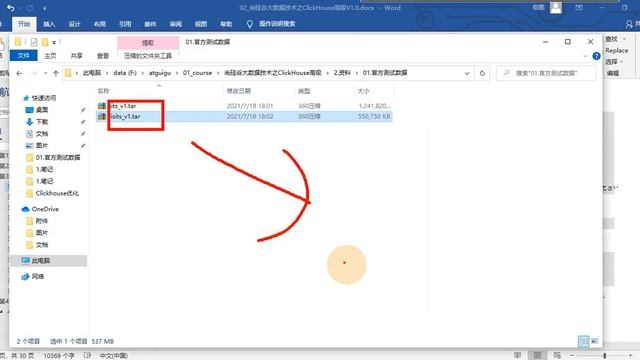Open Clickhouse优化 folder in navigation pane

click(57, 193)
